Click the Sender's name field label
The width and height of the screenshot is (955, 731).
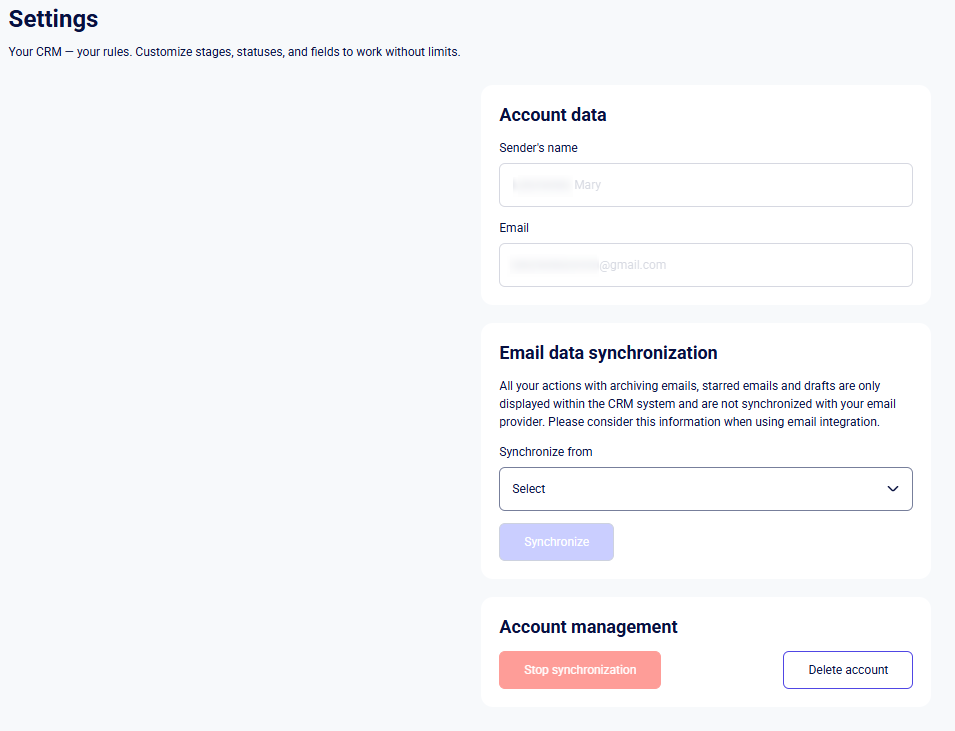click(x=538, y=148)
